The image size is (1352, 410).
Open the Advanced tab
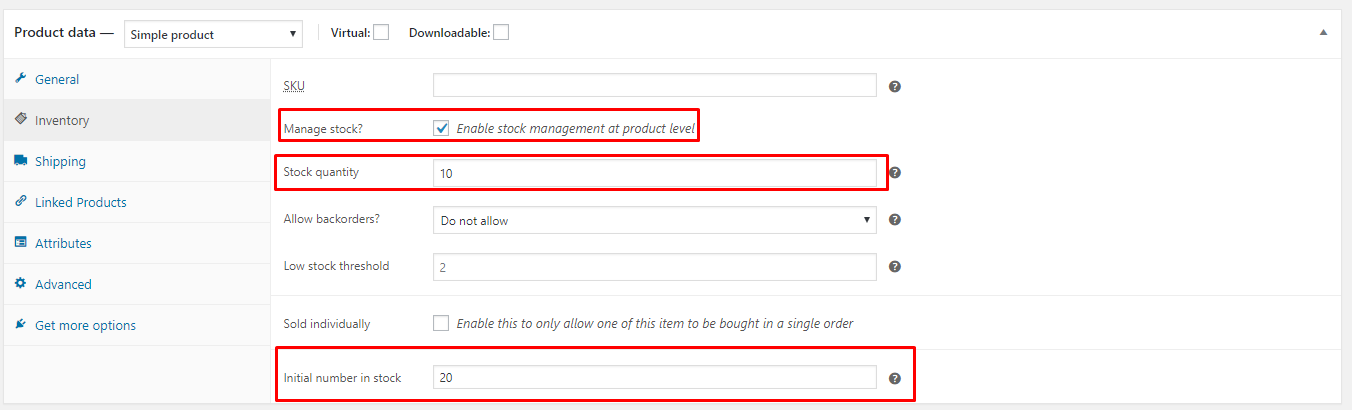(63, 284)
